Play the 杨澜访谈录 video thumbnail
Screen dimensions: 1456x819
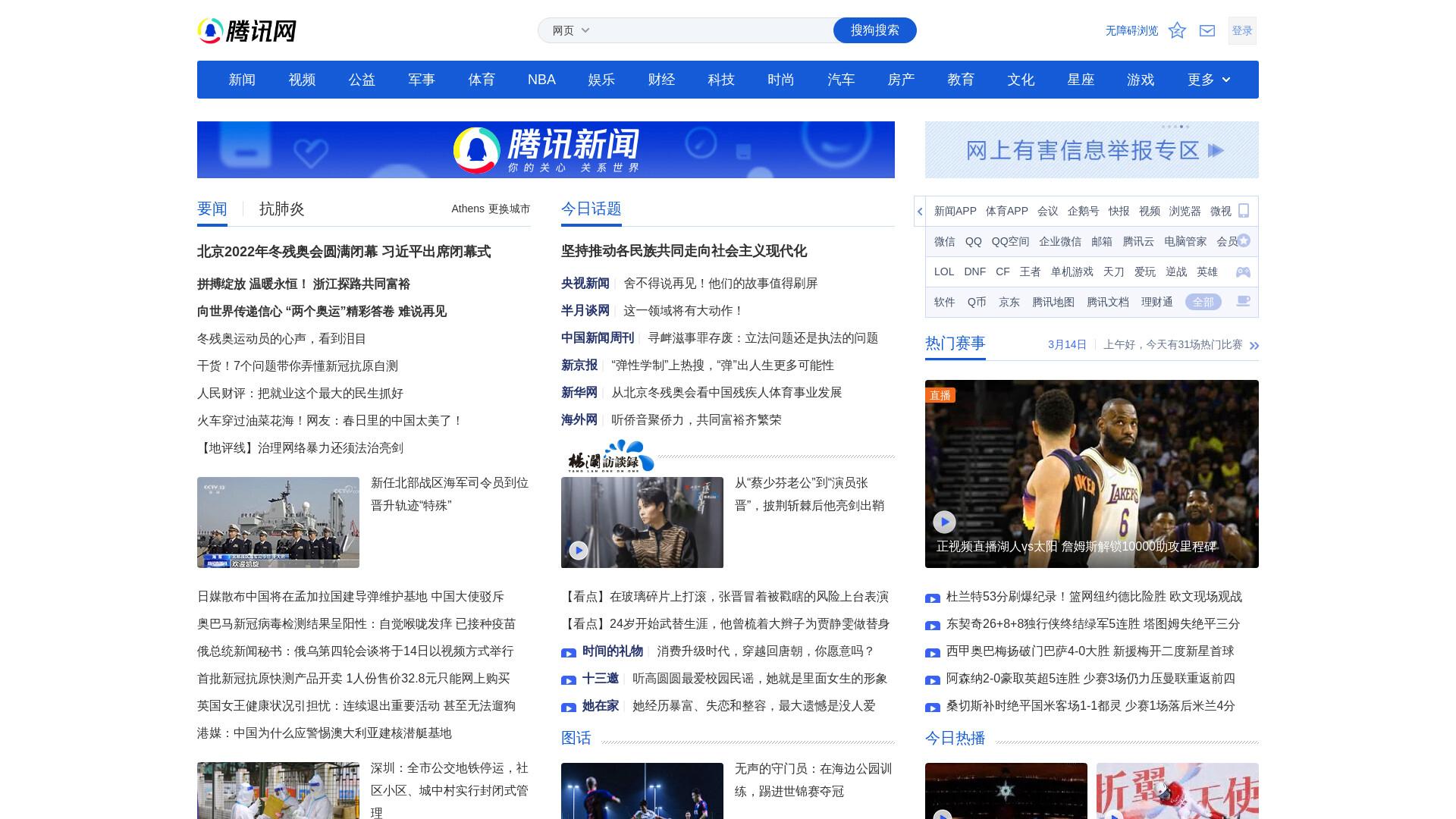(579, 551)
